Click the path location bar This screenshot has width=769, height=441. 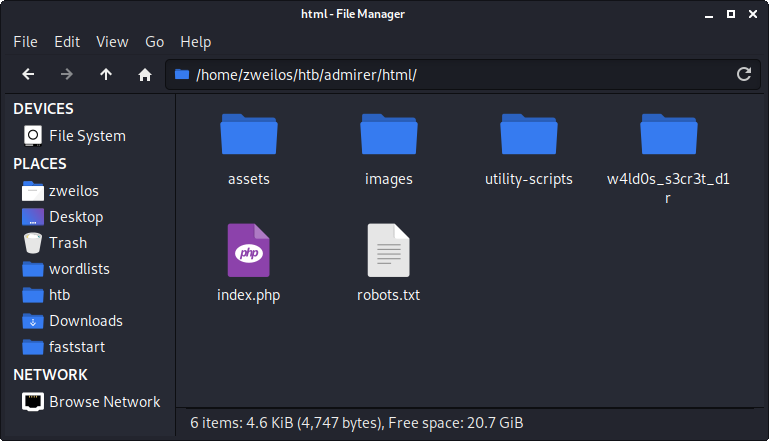pos(450,75)
